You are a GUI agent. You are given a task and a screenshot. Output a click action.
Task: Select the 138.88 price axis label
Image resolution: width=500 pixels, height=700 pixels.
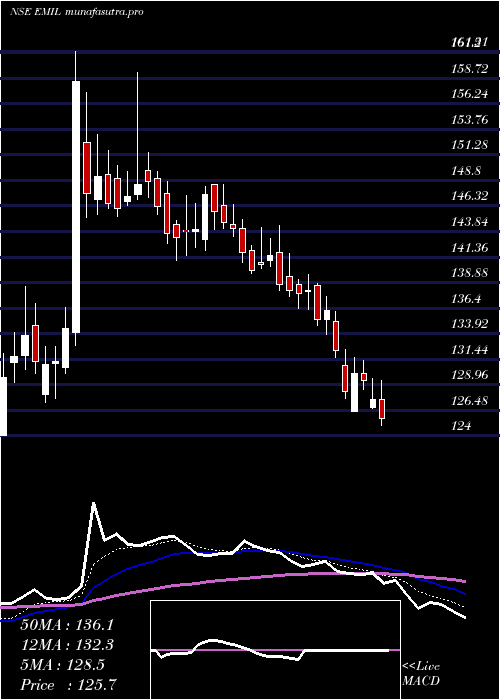coord(469,272)
